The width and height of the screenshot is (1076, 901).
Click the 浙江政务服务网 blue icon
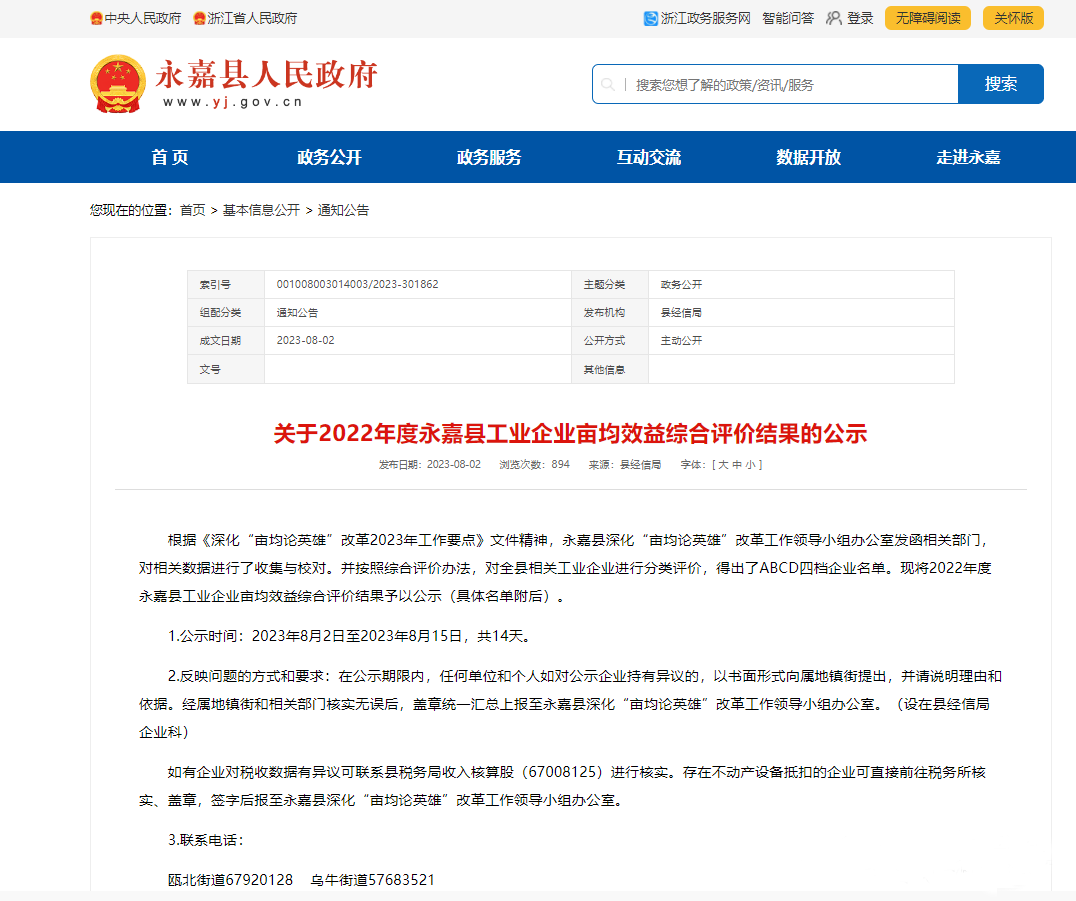click(651, 18)
